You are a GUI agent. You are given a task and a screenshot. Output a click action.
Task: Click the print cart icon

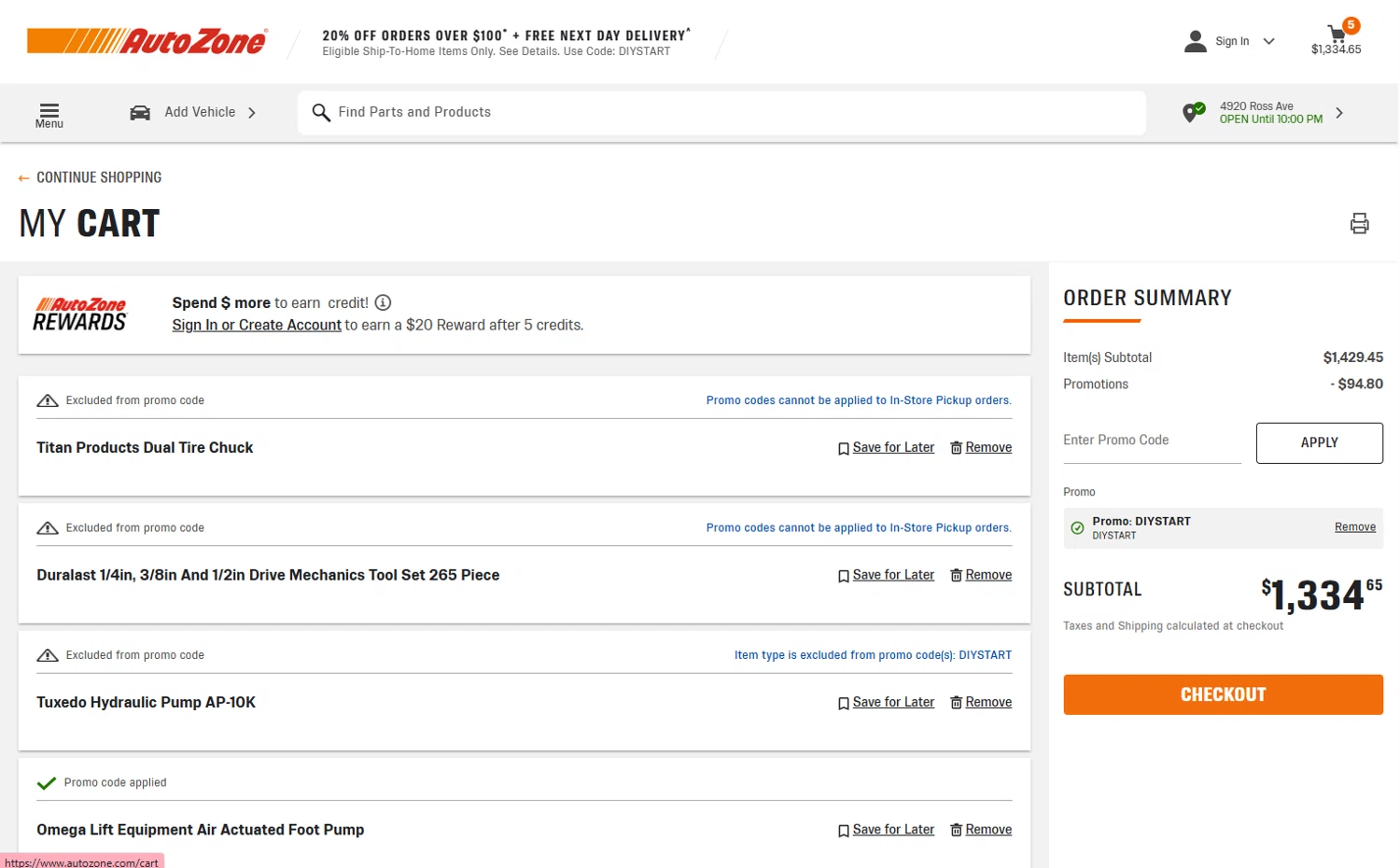(x=1359, y=223)
